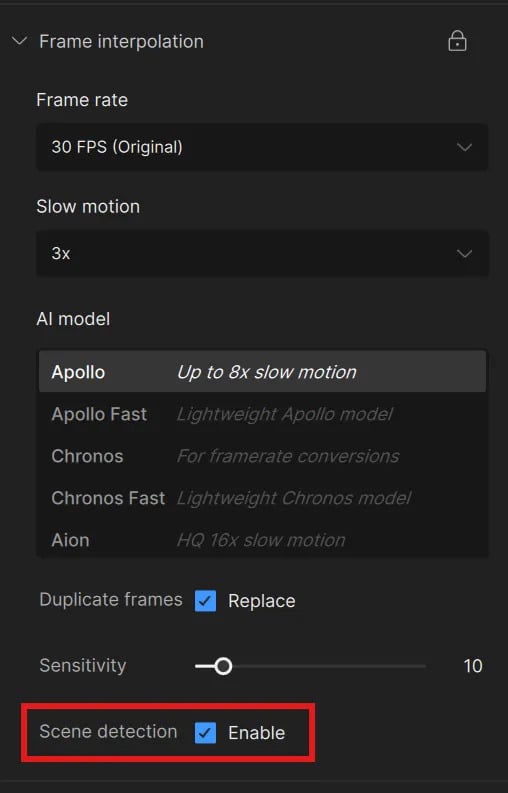
Task: Toggle the Scene detection Enable checkbox
Action: [x=205, y=732]
